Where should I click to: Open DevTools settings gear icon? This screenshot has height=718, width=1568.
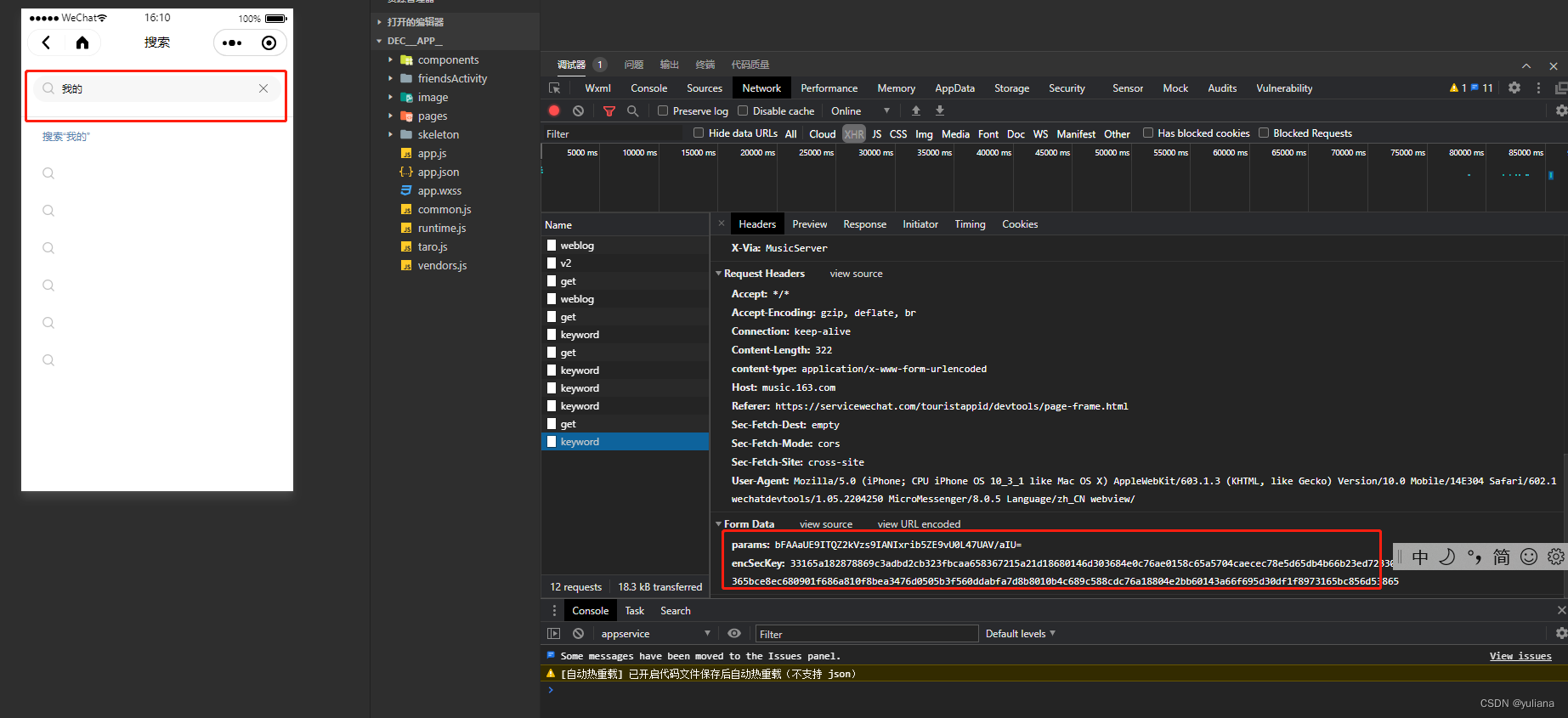click(1514, 88)
